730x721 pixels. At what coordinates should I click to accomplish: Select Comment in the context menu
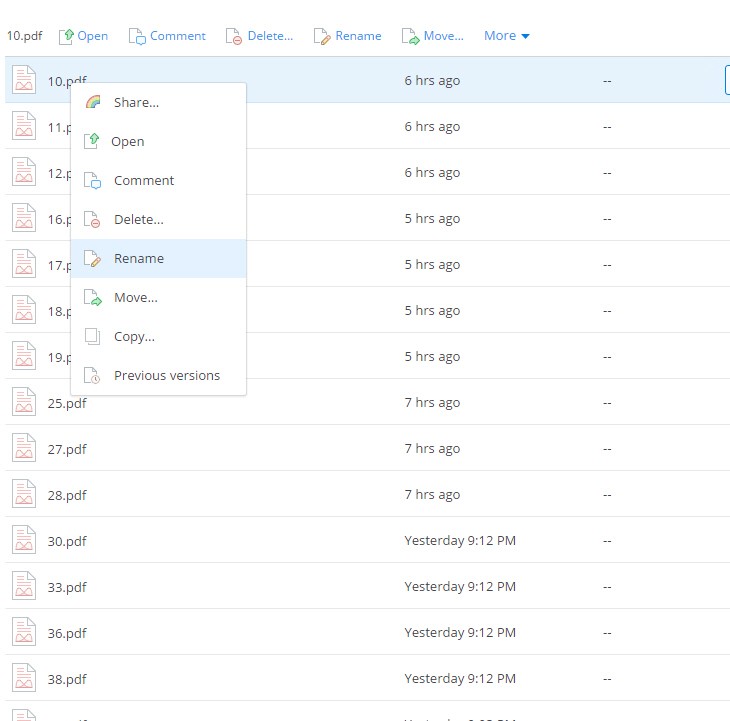144,180
